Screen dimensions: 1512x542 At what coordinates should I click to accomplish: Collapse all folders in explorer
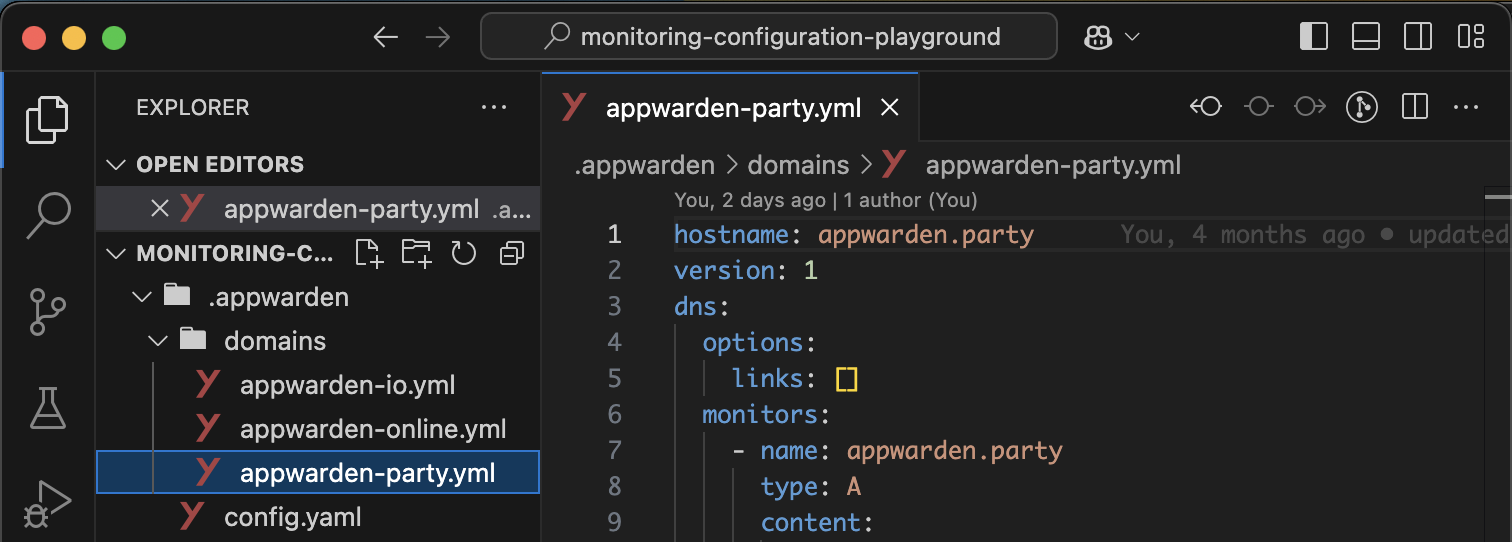tap(511, 253)
